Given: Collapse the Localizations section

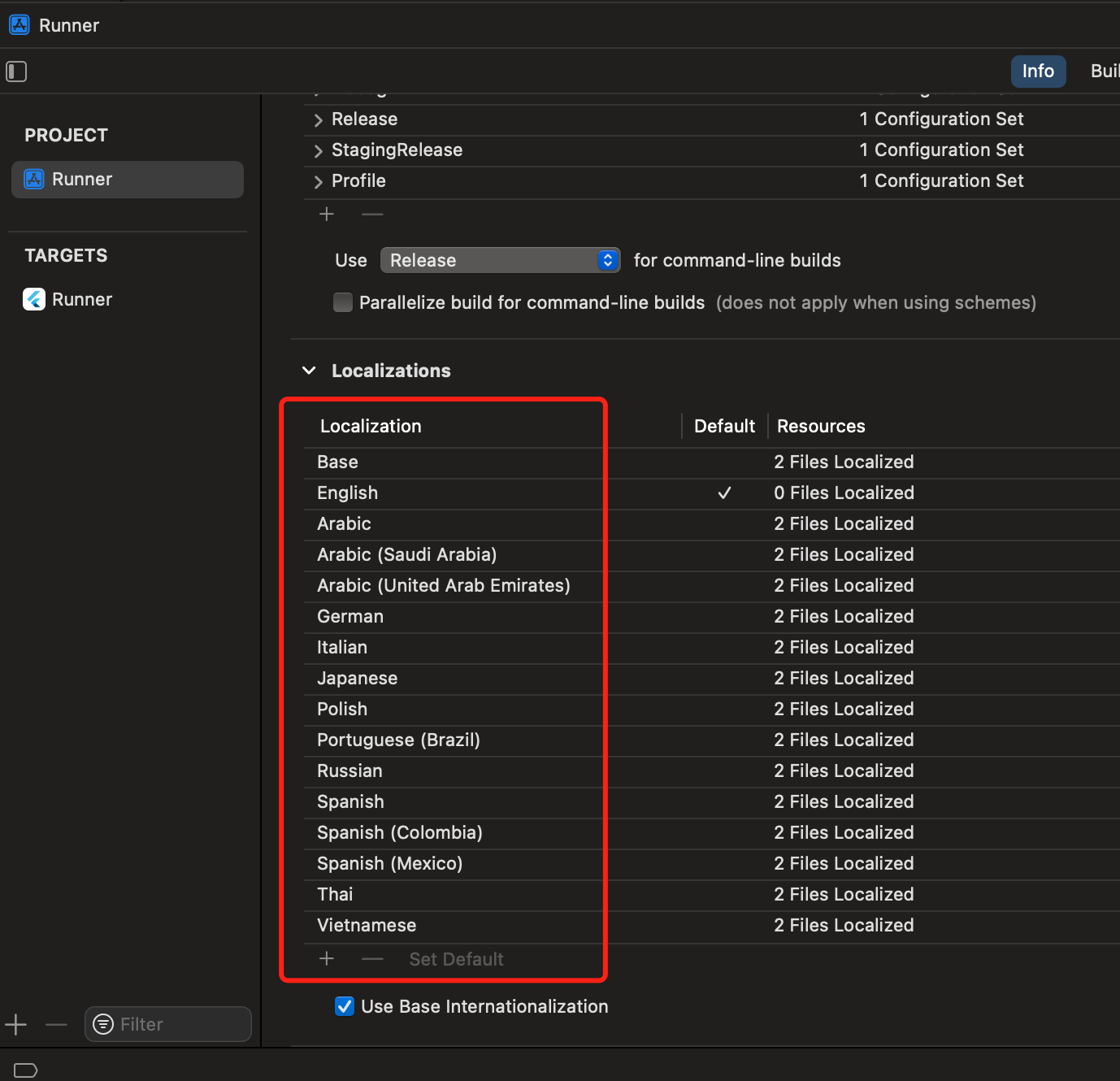Looking at the screenshot, I should pos(309,371).
